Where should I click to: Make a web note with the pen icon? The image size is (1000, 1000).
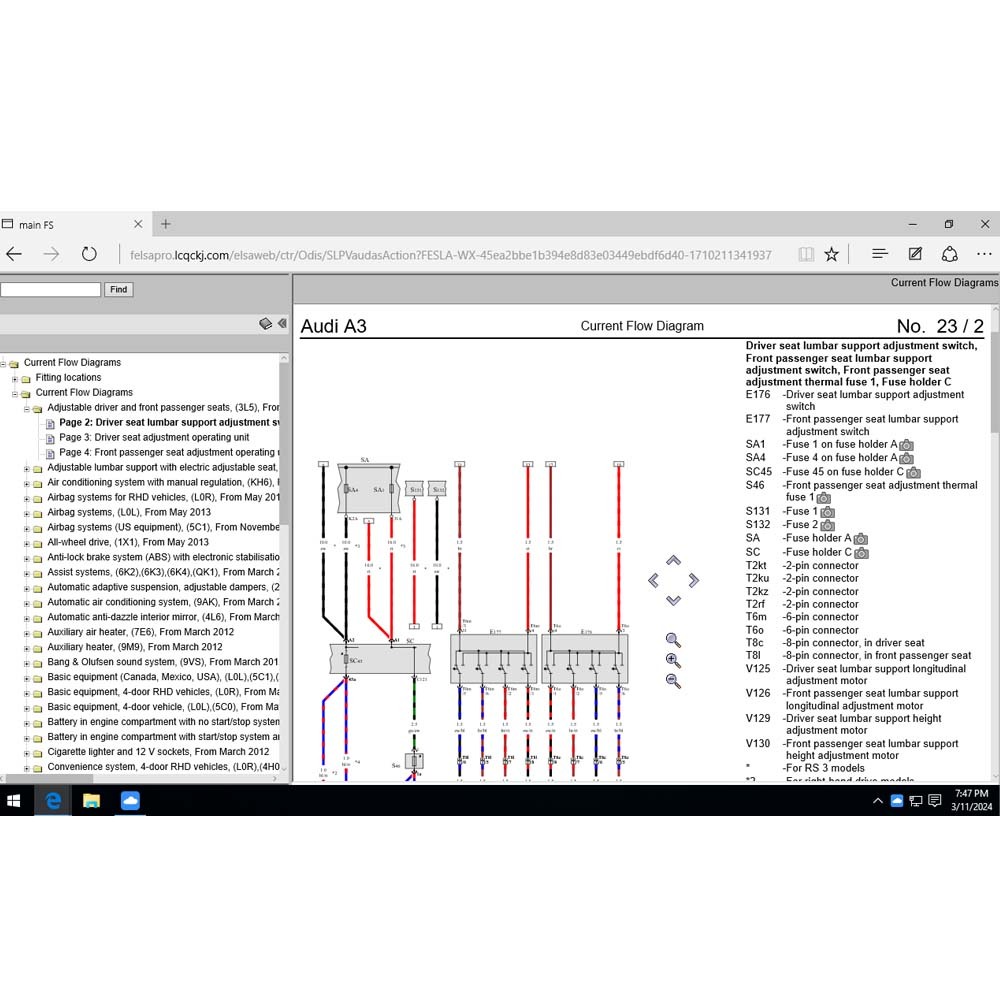coord(915,254)
